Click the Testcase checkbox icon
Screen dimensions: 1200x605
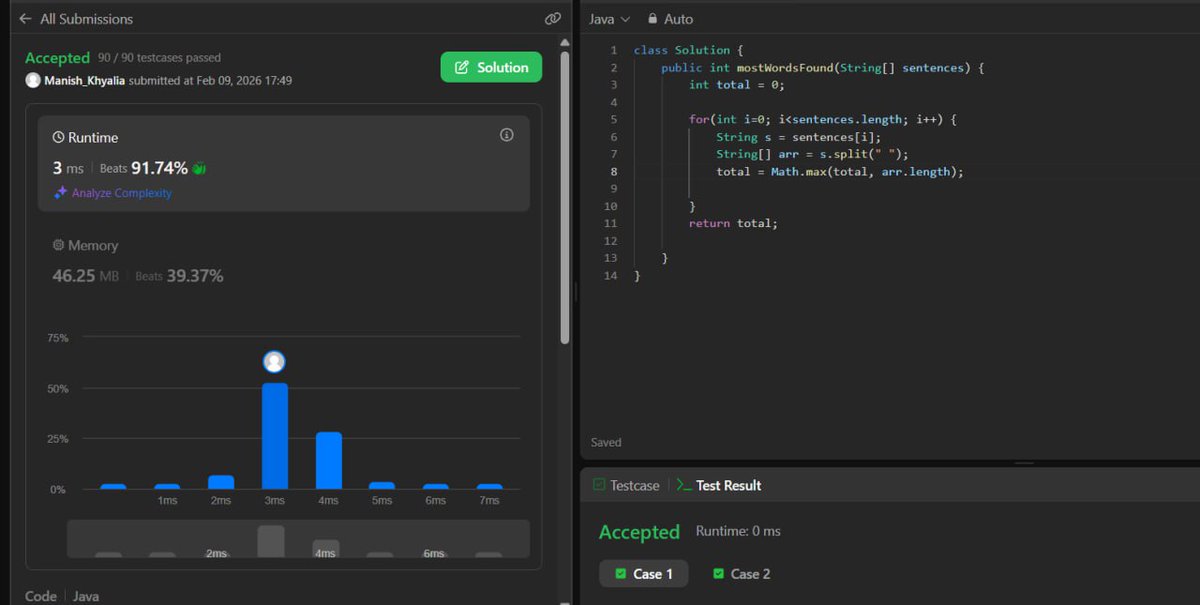pyautogui.click(x=599, y=485)
